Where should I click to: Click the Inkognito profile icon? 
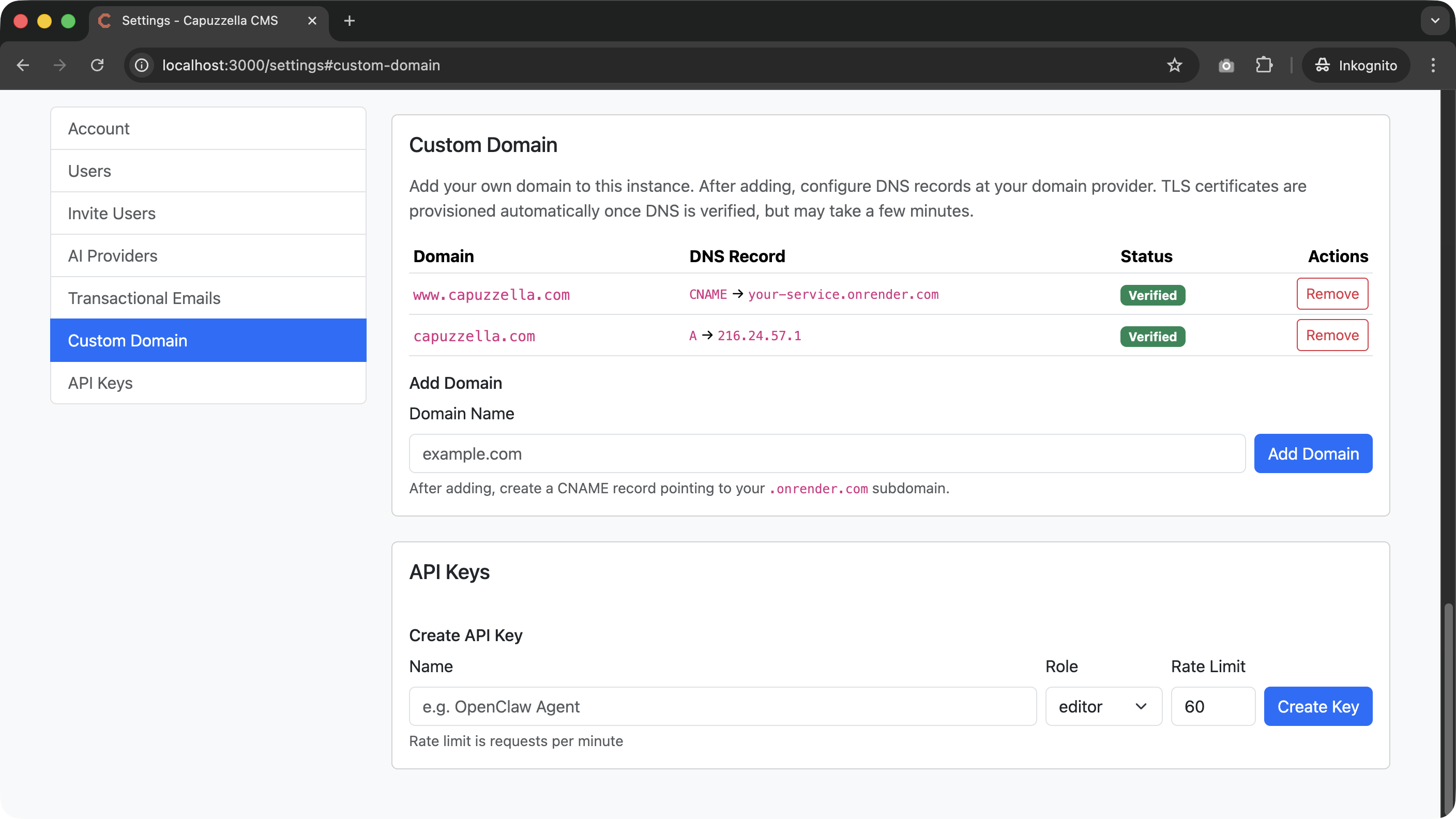pyautogui.click(x=1356, y=65)
